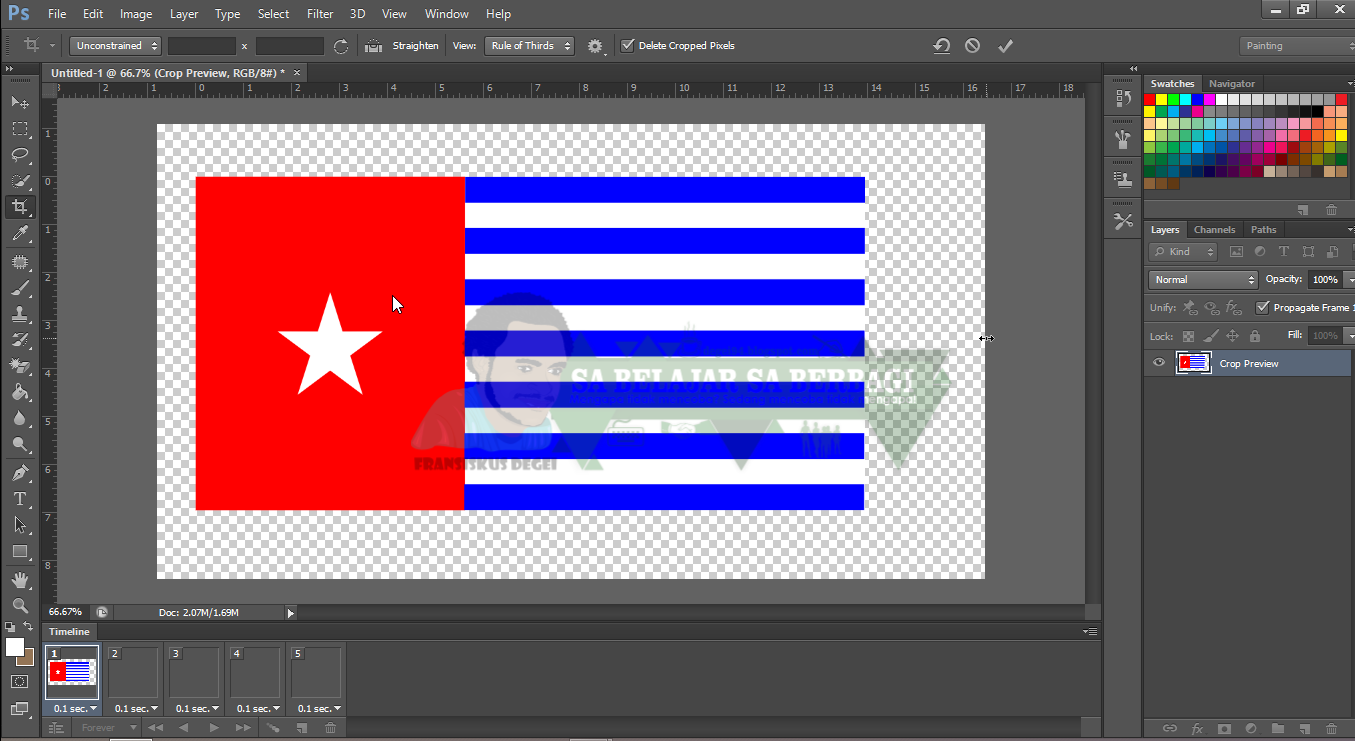The image size is (1355, 741).
Task: Open the History panel icon
Action: (x=1122, y=98)
